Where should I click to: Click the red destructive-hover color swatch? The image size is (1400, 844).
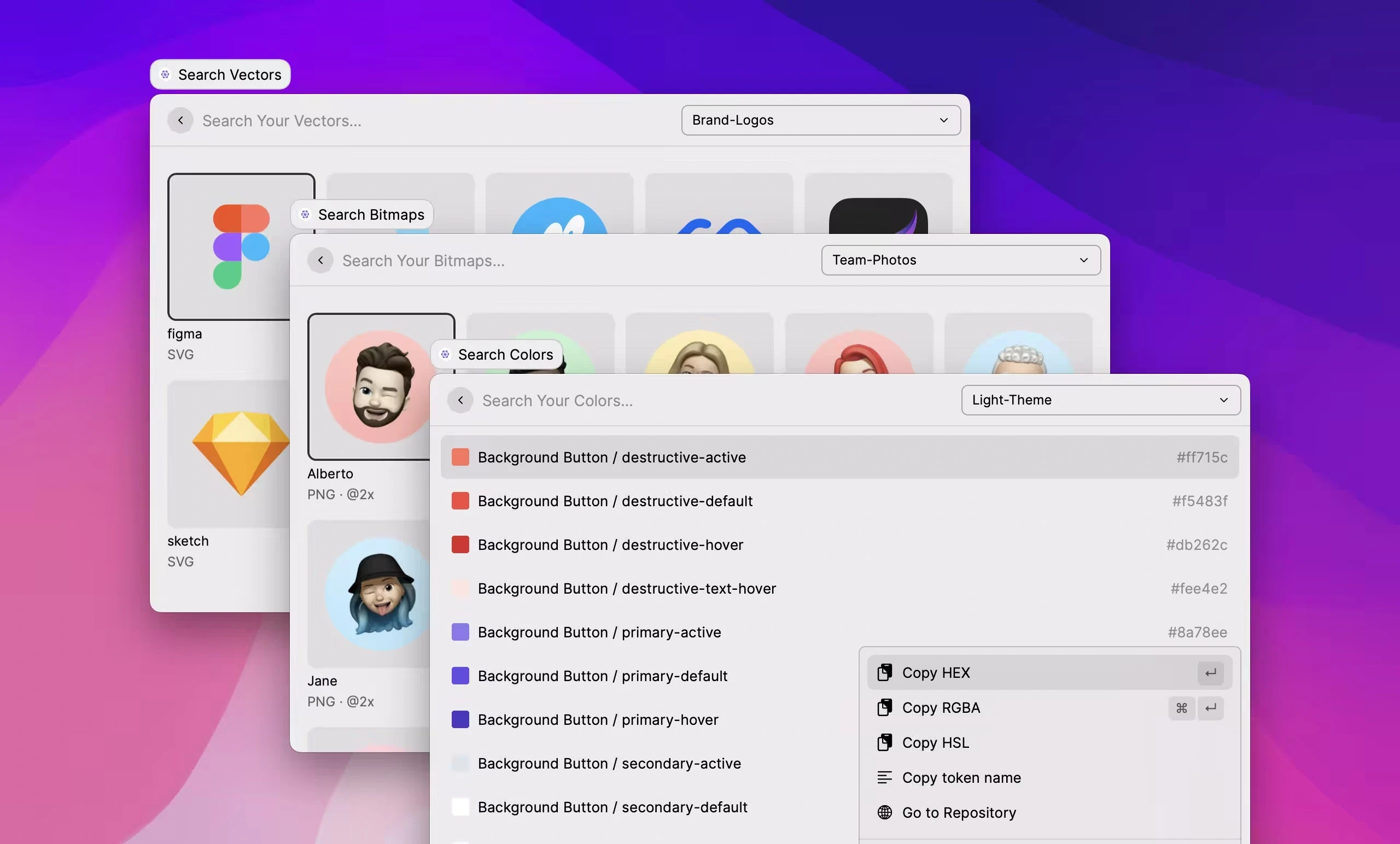point(460,544)
